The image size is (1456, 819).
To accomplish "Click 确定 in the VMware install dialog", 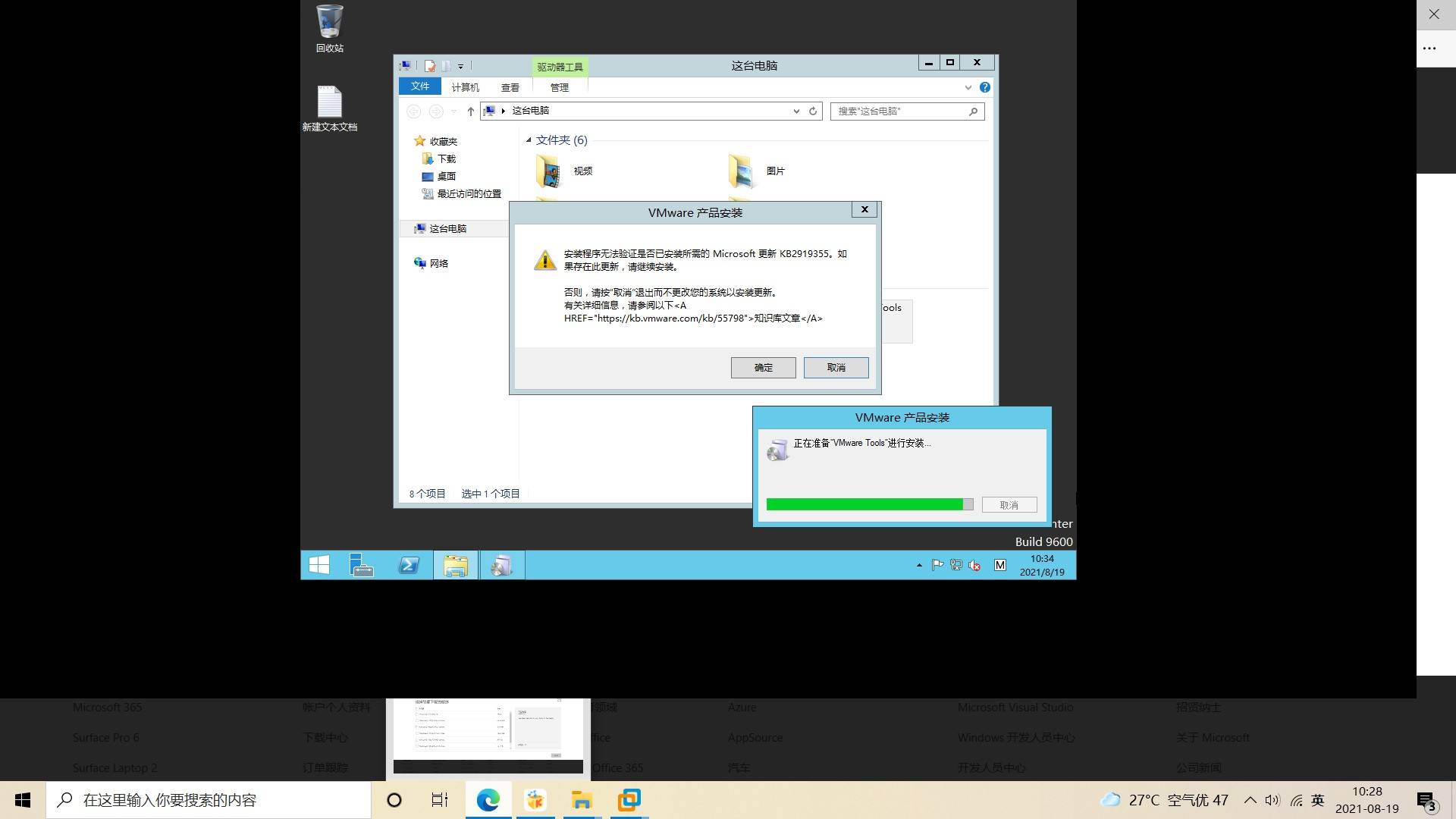I will coord(763,368).
